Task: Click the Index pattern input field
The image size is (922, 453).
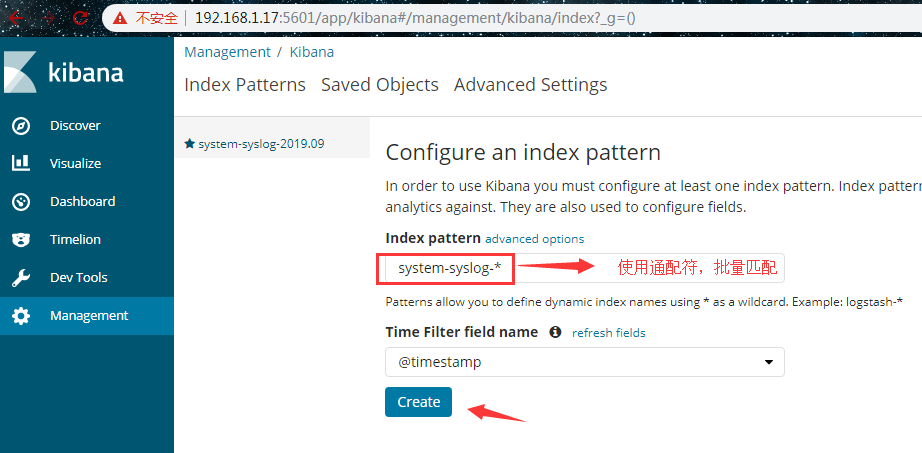Action: click(584, 268)
